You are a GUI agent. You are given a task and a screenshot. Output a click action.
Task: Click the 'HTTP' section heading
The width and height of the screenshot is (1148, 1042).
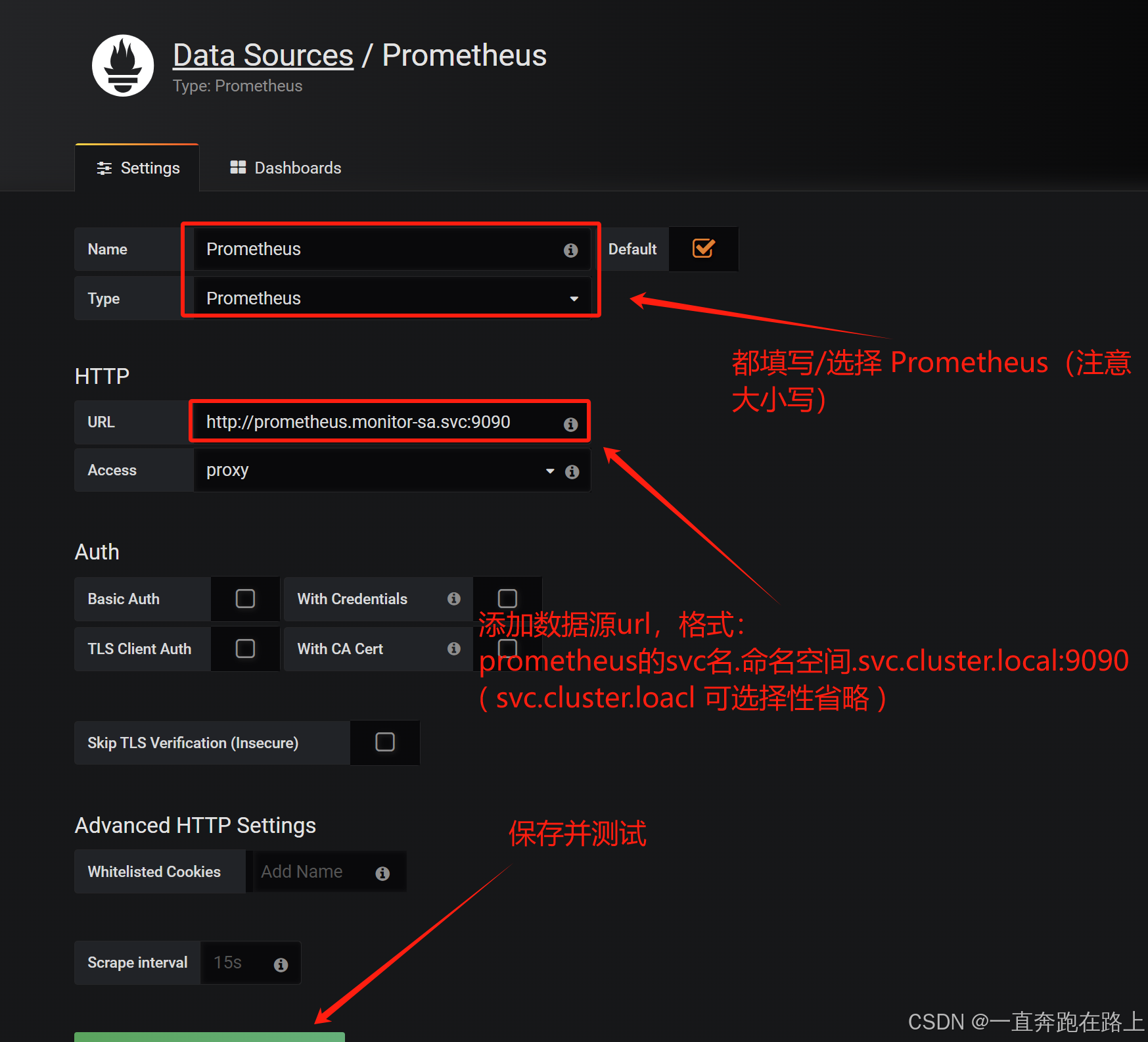102,377
